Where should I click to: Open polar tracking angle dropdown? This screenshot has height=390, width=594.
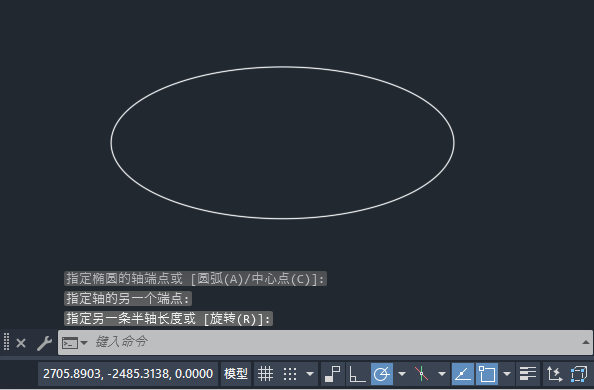[402, 374]
